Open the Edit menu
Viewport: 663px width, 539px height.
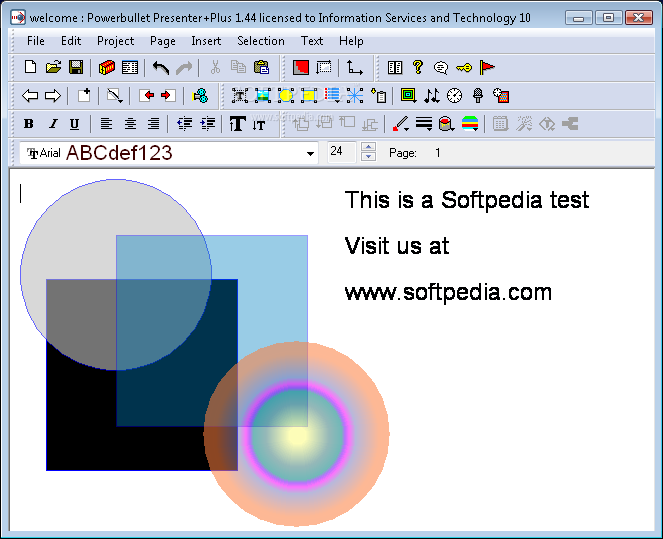(71, 41)
